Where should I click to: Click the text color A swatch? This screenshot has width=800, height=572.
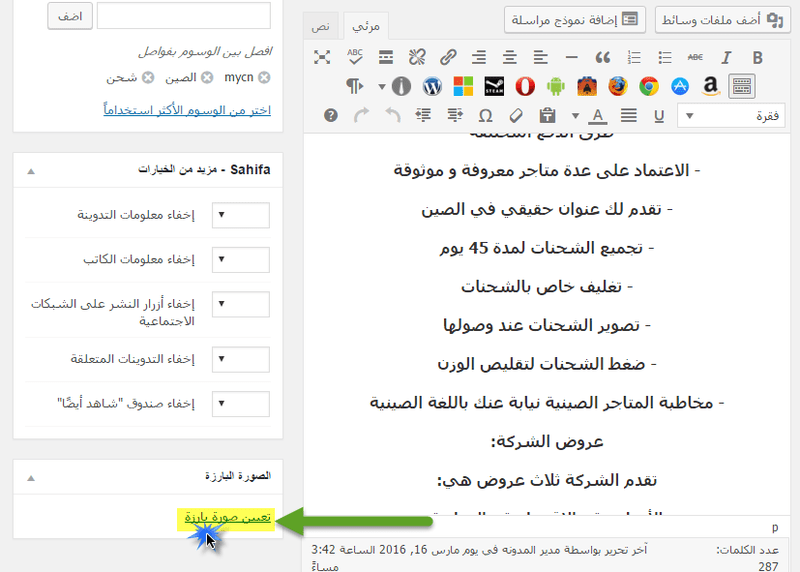(x=599, y=115)
